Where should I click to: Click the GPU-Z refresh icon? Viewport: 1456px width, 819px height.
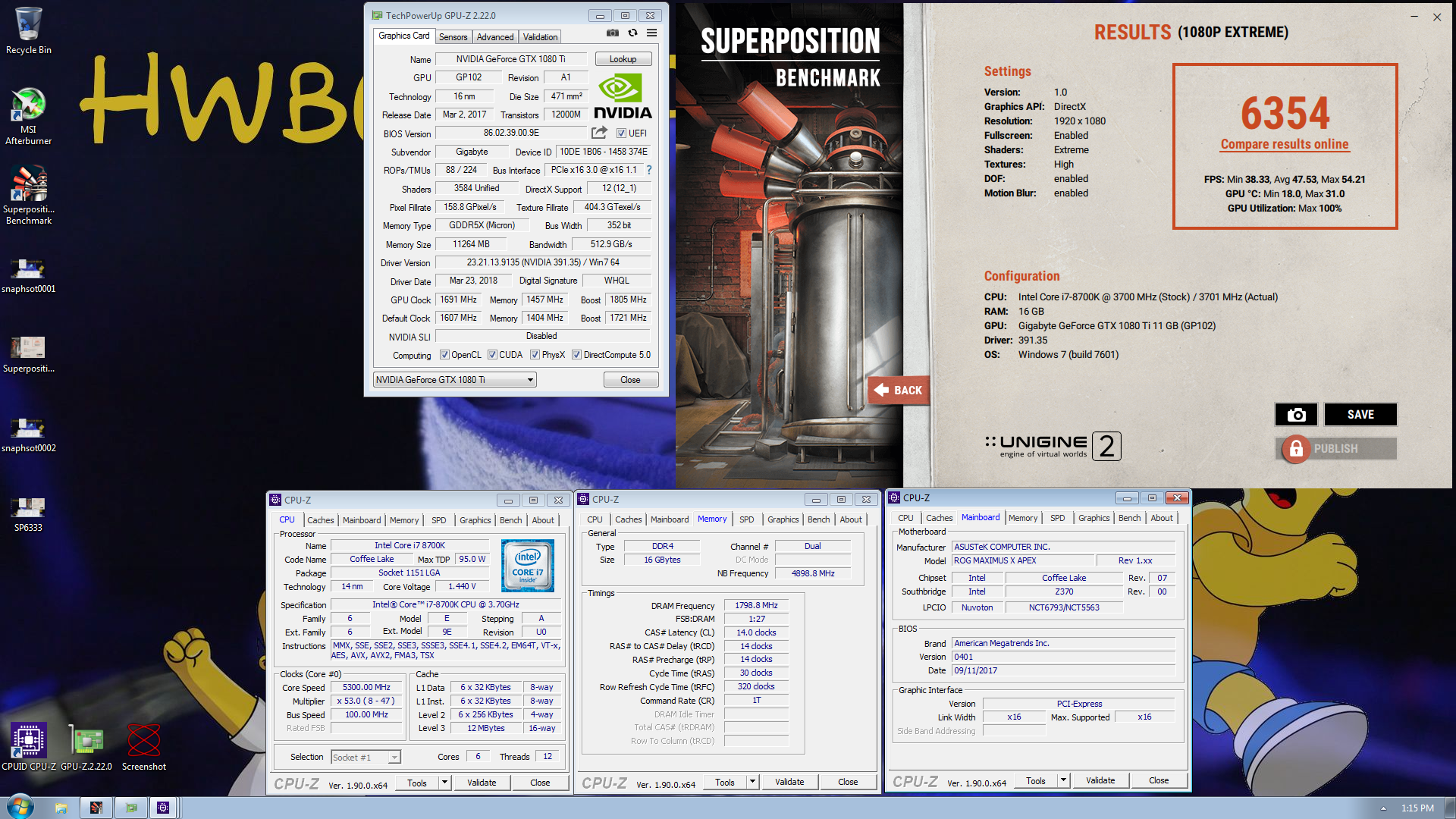coord(632,33)
